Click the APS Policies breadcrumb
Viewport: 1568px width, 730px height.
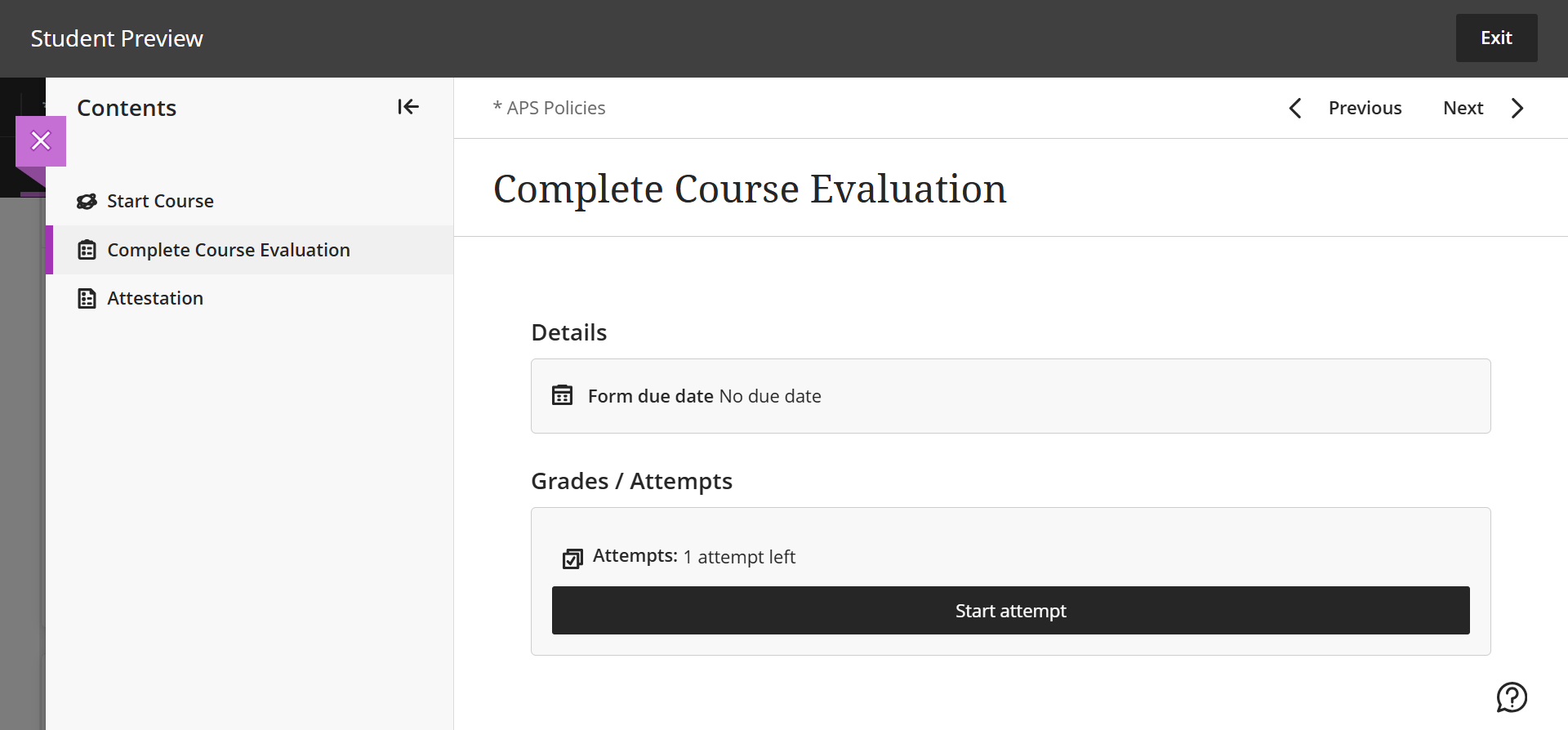tap(555, 109)
